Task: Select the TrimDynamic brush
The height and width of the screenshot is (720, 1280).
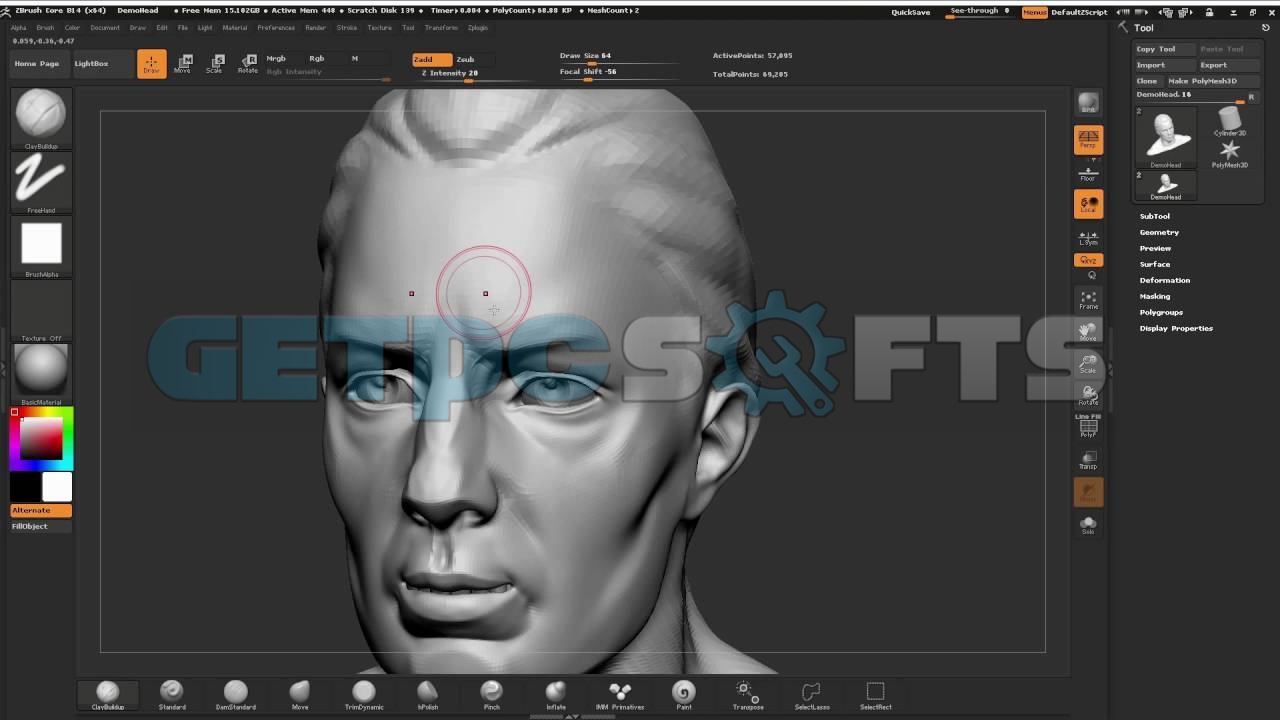Action: tap(364, 694)
